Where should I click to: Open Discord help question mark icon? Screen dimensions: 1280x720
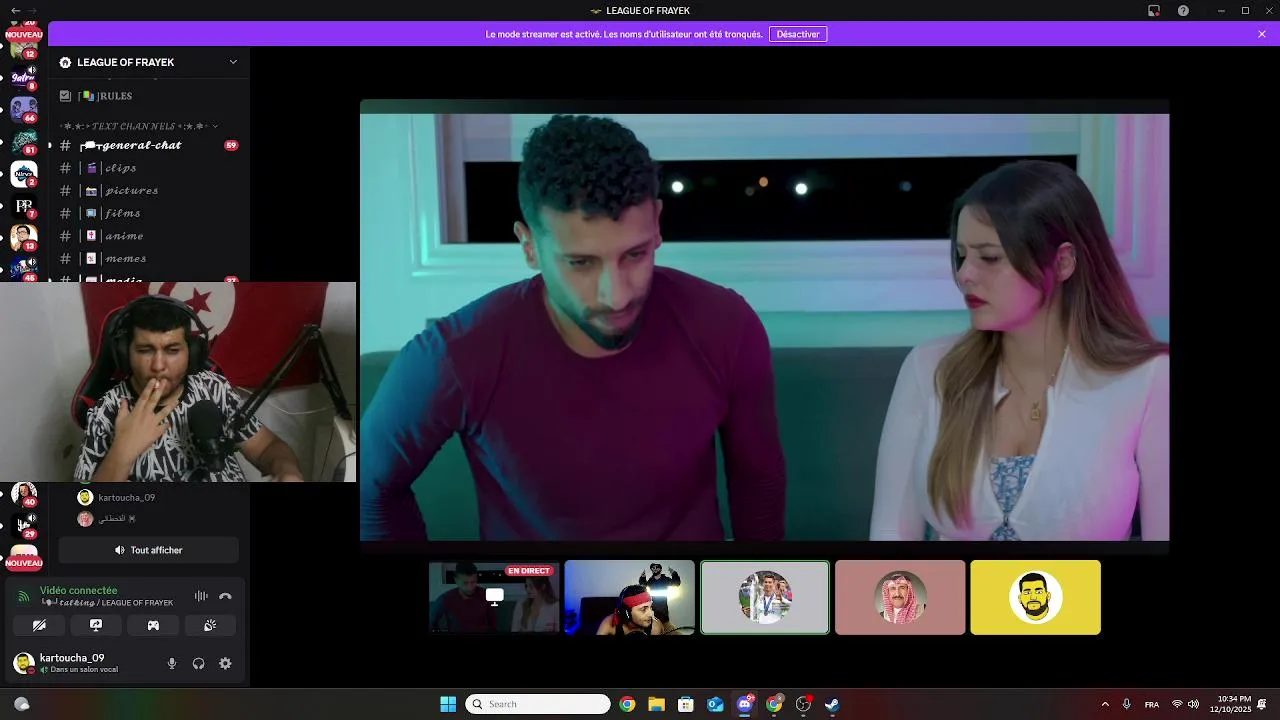(1183, 11)
